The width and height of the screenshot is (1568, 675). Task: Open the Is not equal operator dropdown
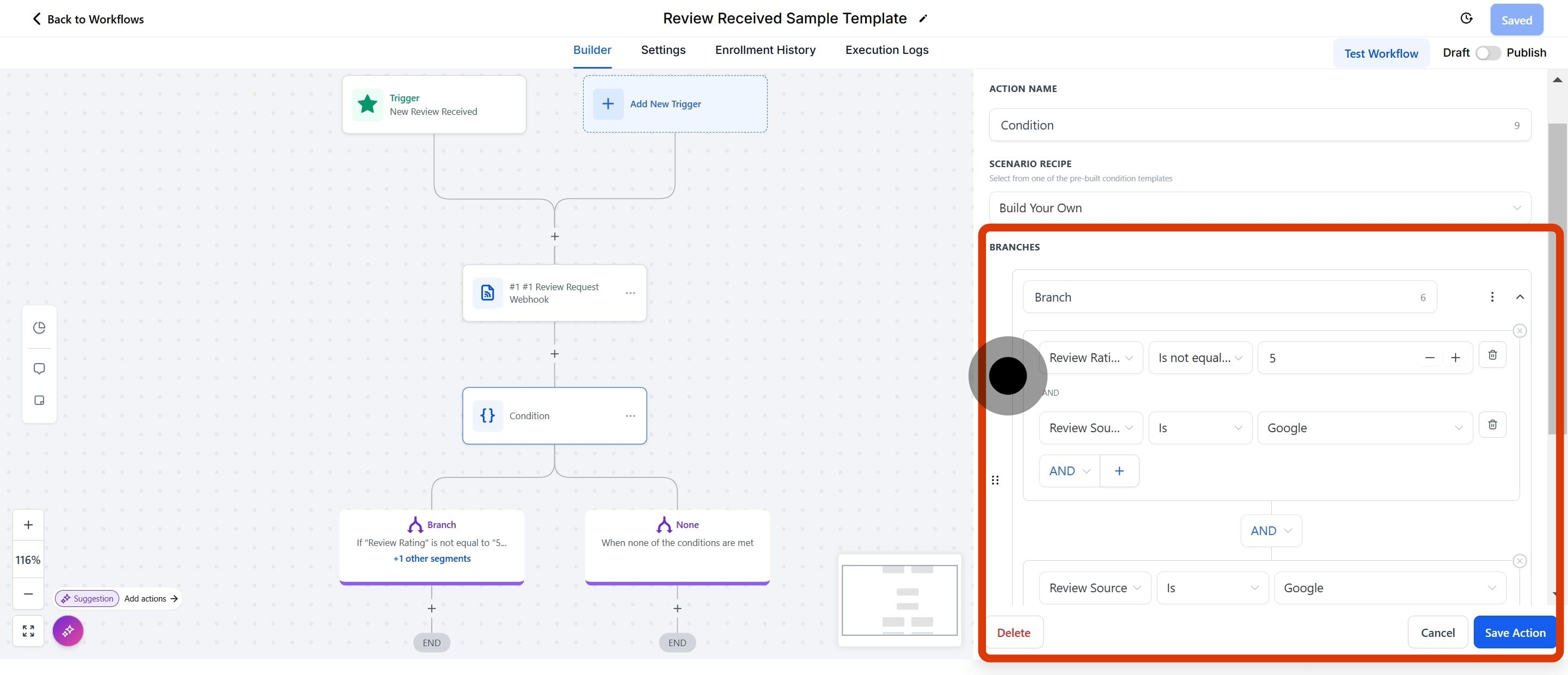1199,358
